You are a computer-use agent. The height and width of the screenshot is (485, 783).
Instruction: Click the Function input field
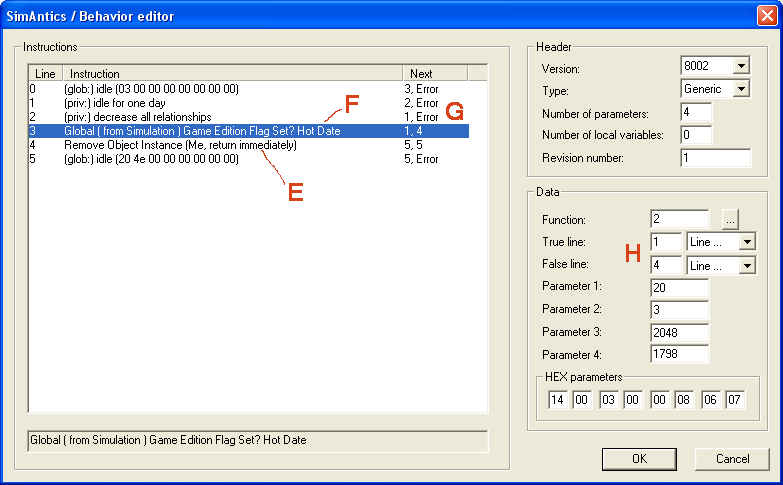click(x=680, y=219)
